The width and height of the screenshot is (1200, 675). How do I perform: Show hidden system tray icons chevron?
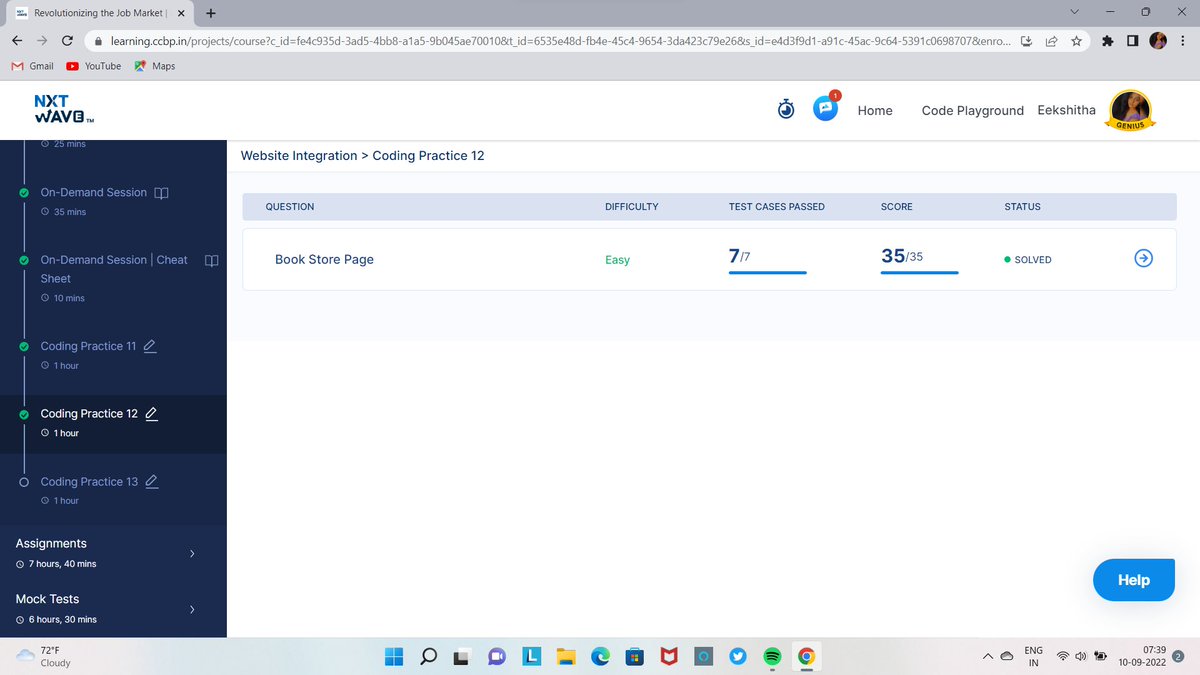[987, 657]
